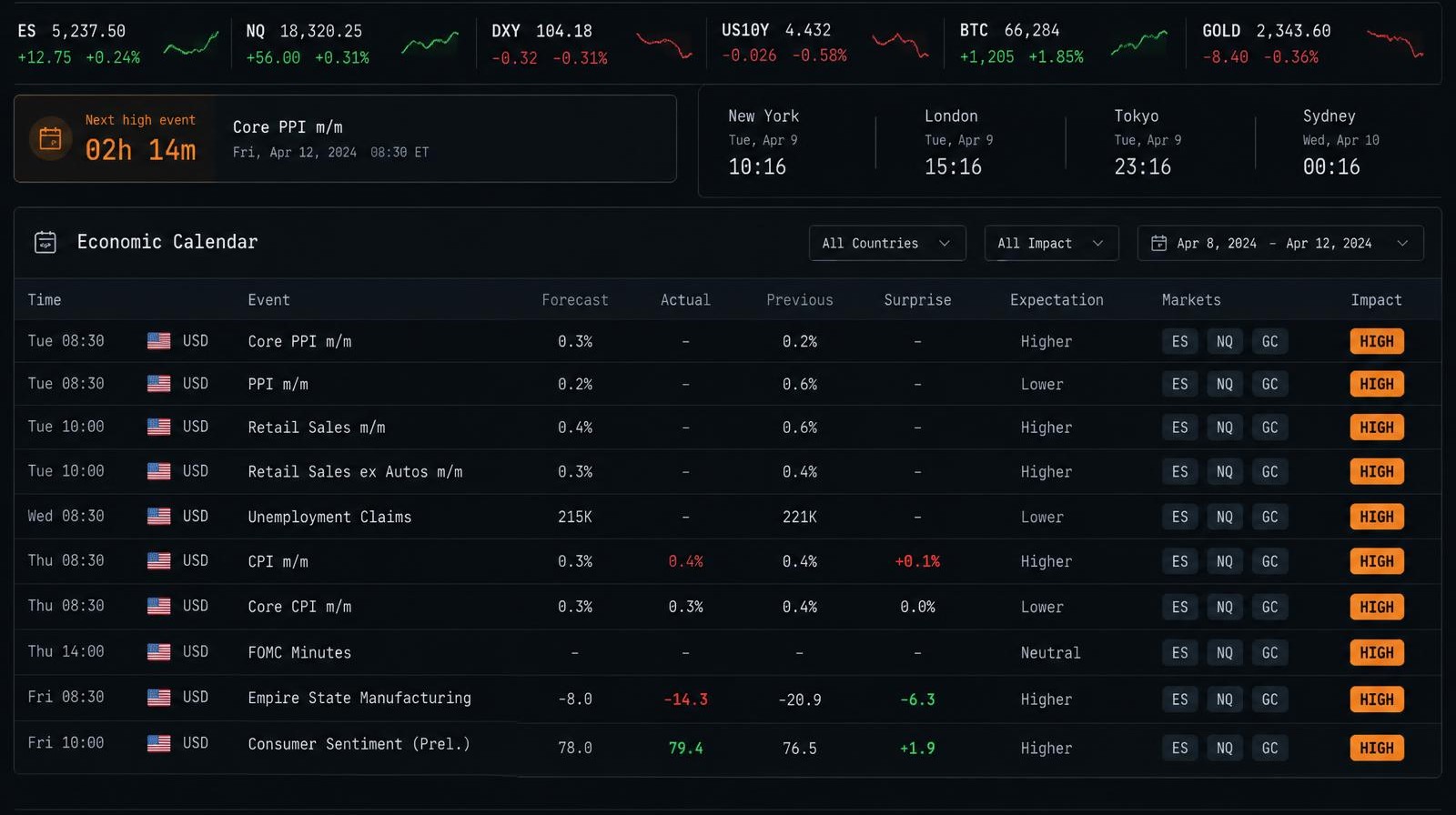Click the DXY sparkline chart in ticker bar
Image resolution: width=1456 pixels, height=815 pixels.
tap(664, 45)
